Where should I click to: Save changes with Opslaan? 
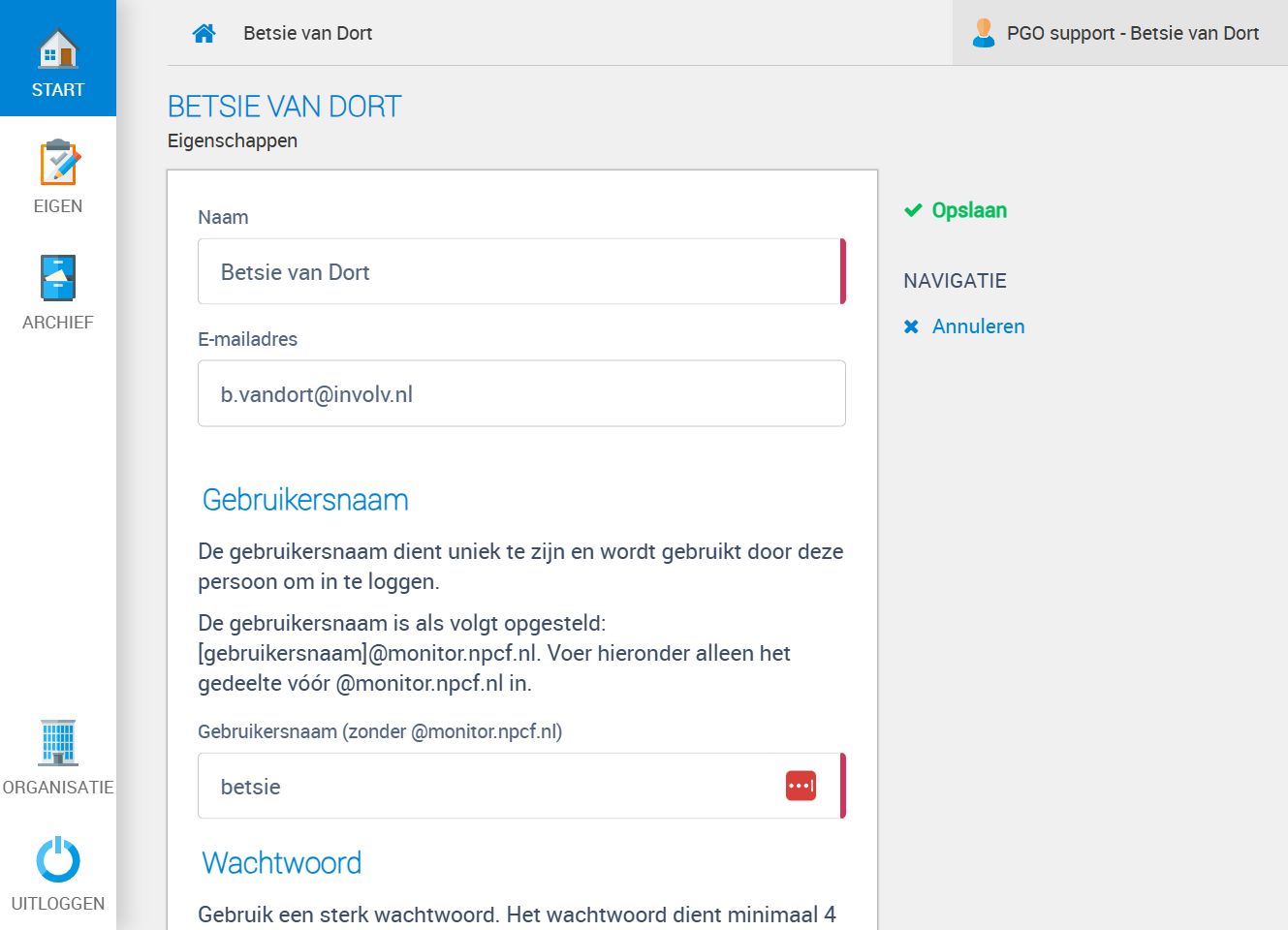click(969, 210)
